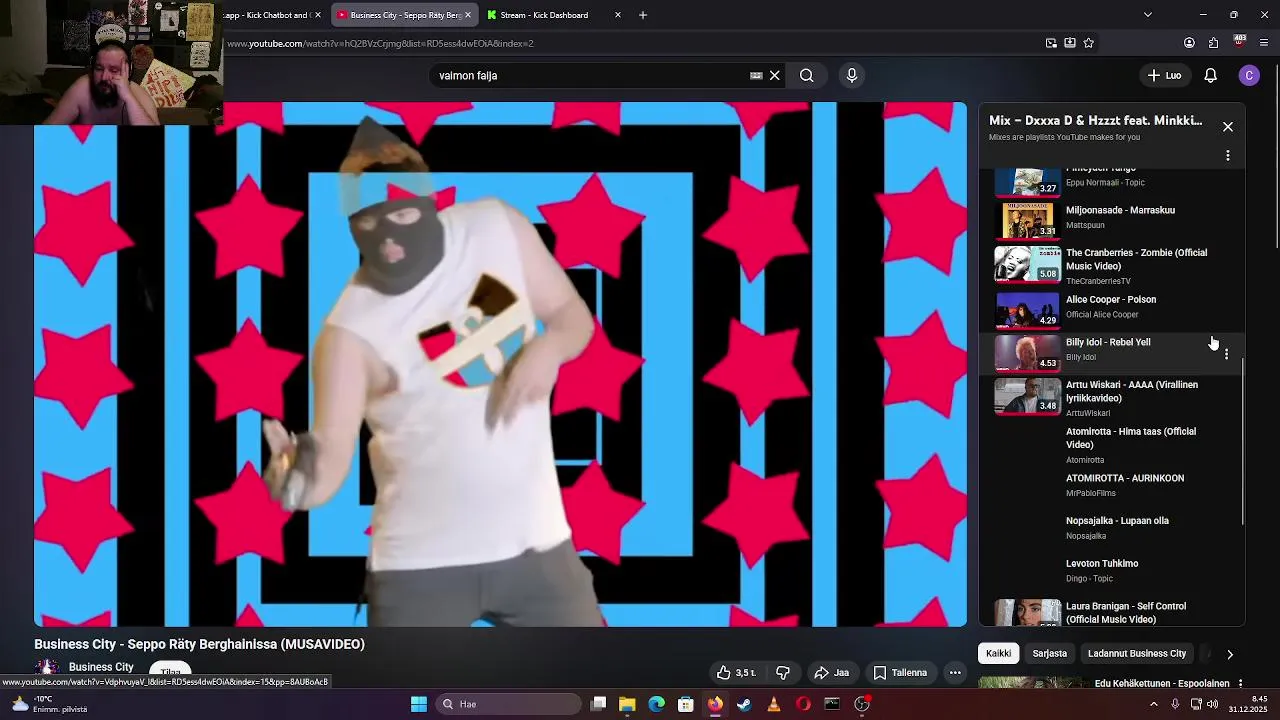Viewport: 1280px width, 720px height.
Task: Open Task View on the taskbar
Action: [598, 704]
